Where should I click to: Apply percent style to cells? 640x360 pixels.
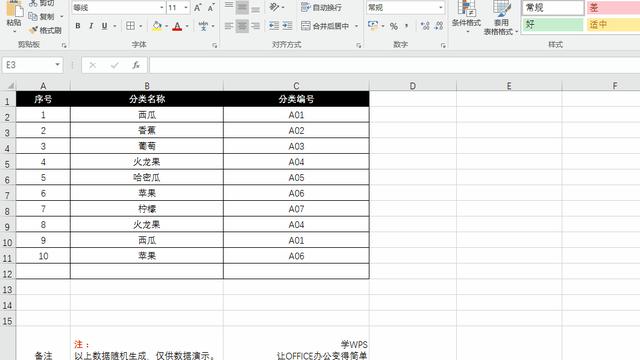coord(393,26)
